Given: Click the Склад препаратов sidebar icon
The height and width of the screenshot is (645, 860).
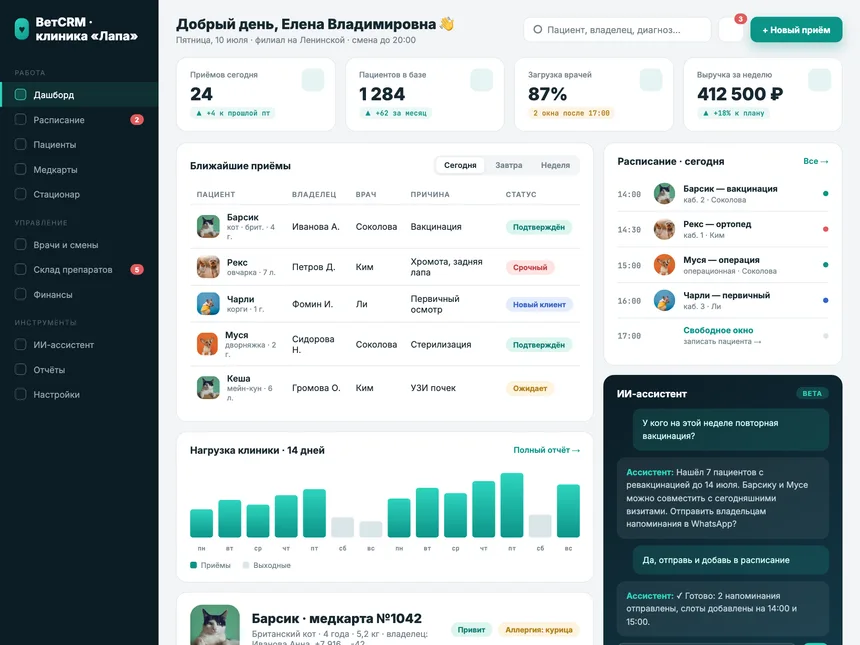Looking at the screenshot, I should 20,269.
